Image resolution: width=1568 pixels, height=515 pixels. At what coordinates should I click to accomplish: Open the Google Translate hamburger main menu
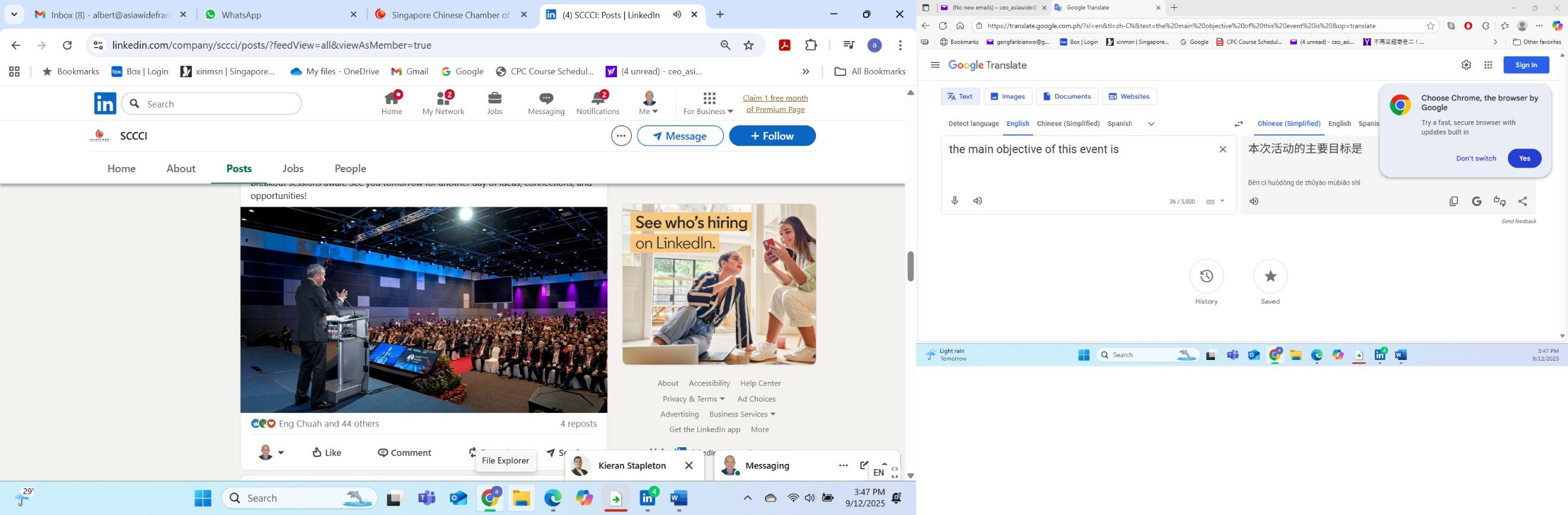935,65
